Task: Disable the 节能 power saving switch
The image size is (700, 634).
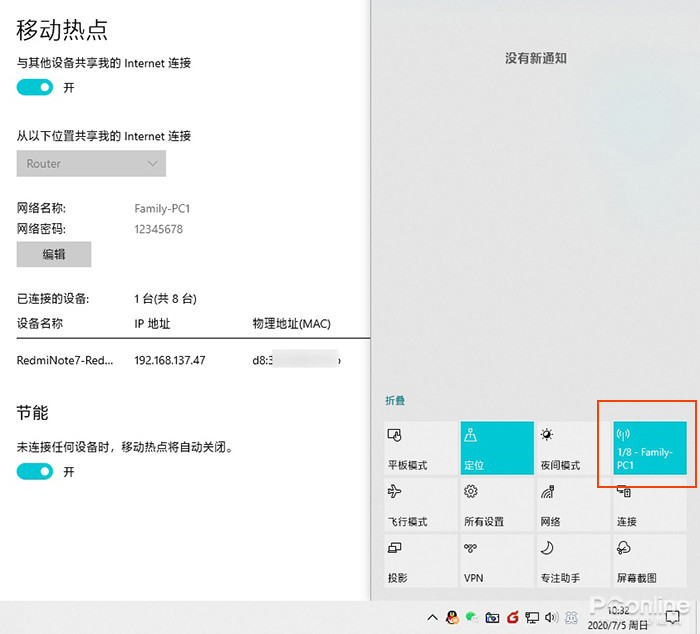Action: [35, 471]
